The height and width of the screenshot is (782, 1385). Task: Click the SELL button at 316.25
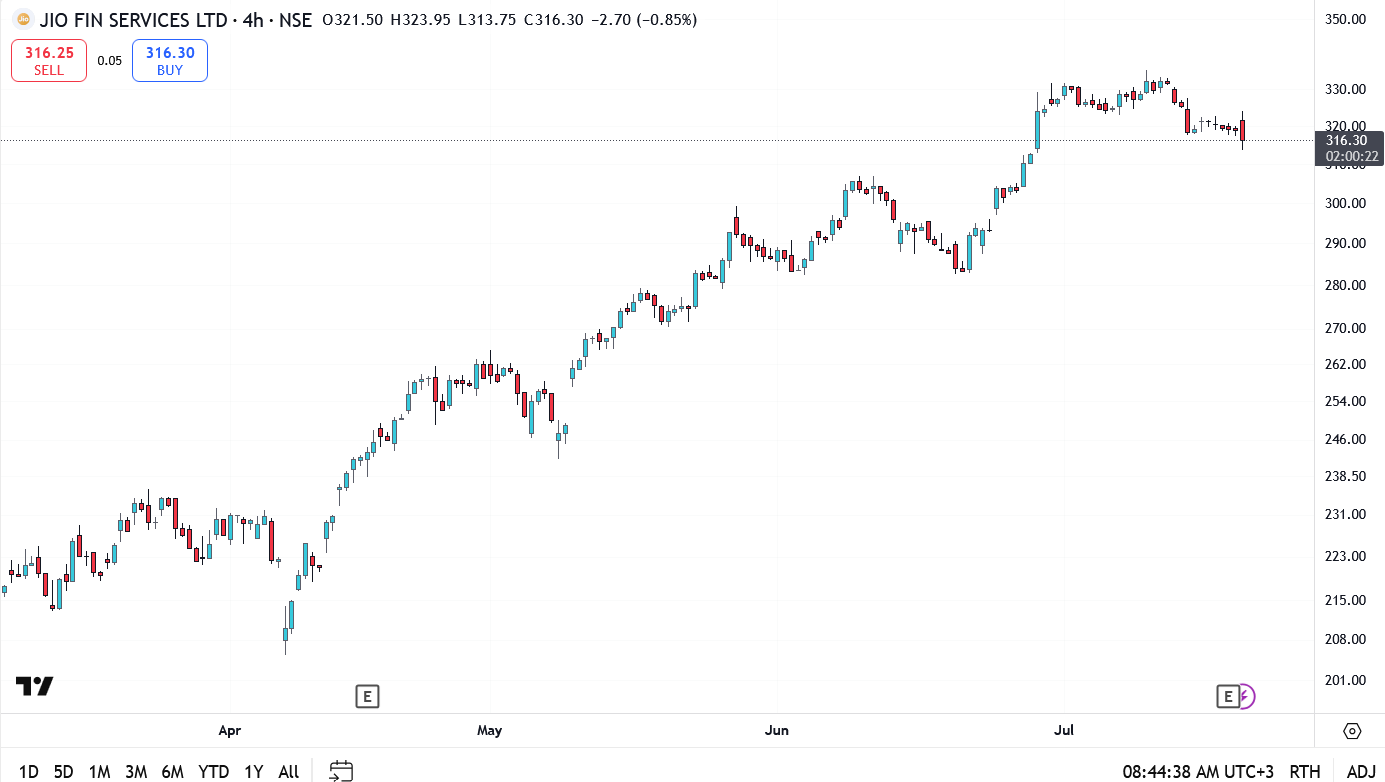click(49, 60)
